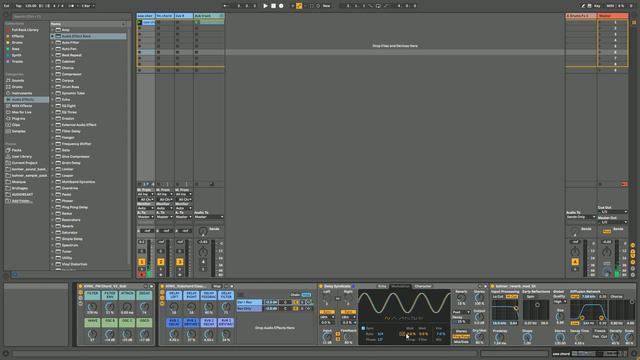Toggle Return A track activator button
The width and height of the screenshot is (640, 360).
(x=575, y=262)
